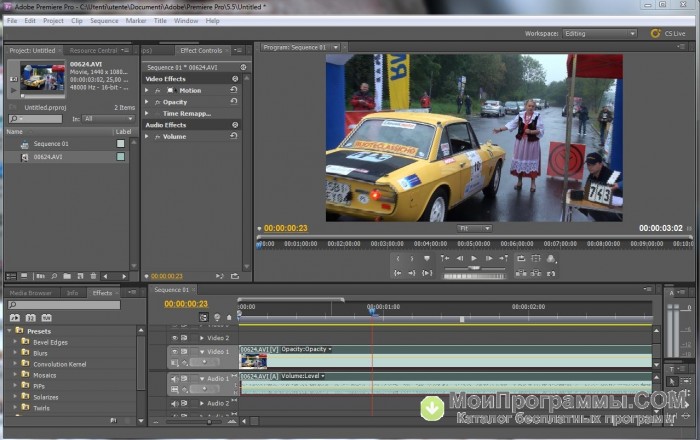
Task: Click the Program monitor shuttle slider
Action: coord(474,268)
